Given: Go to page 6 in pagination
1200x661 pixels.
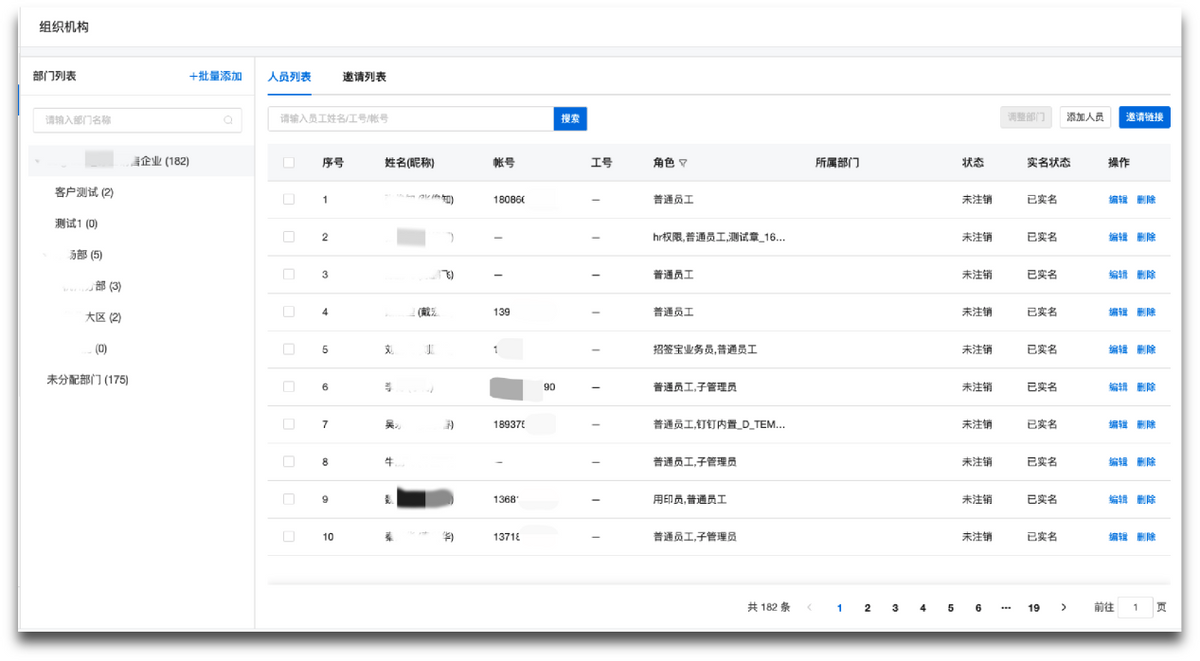Looking at the screenshot, I should pyautogui.click(x=978, y=608).
